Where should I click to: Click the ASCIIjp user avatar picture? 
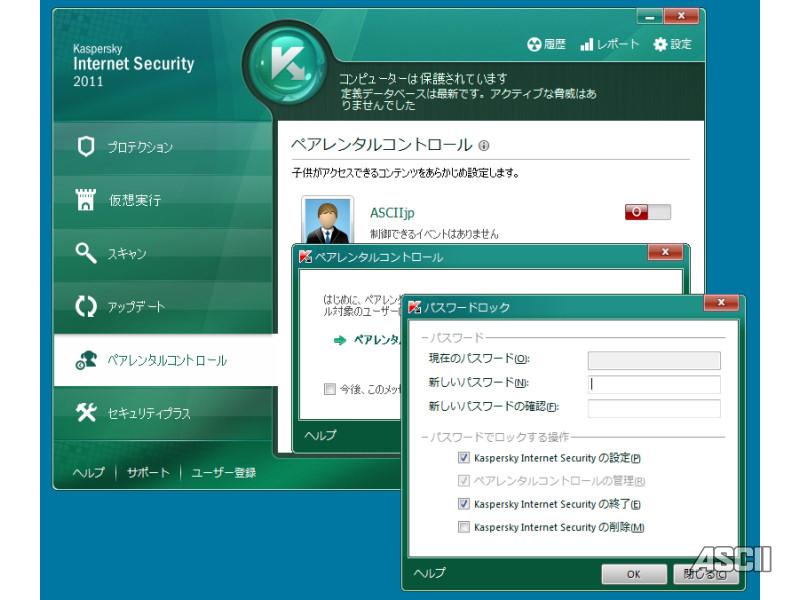pyautogui.click(x=328, y=220)
